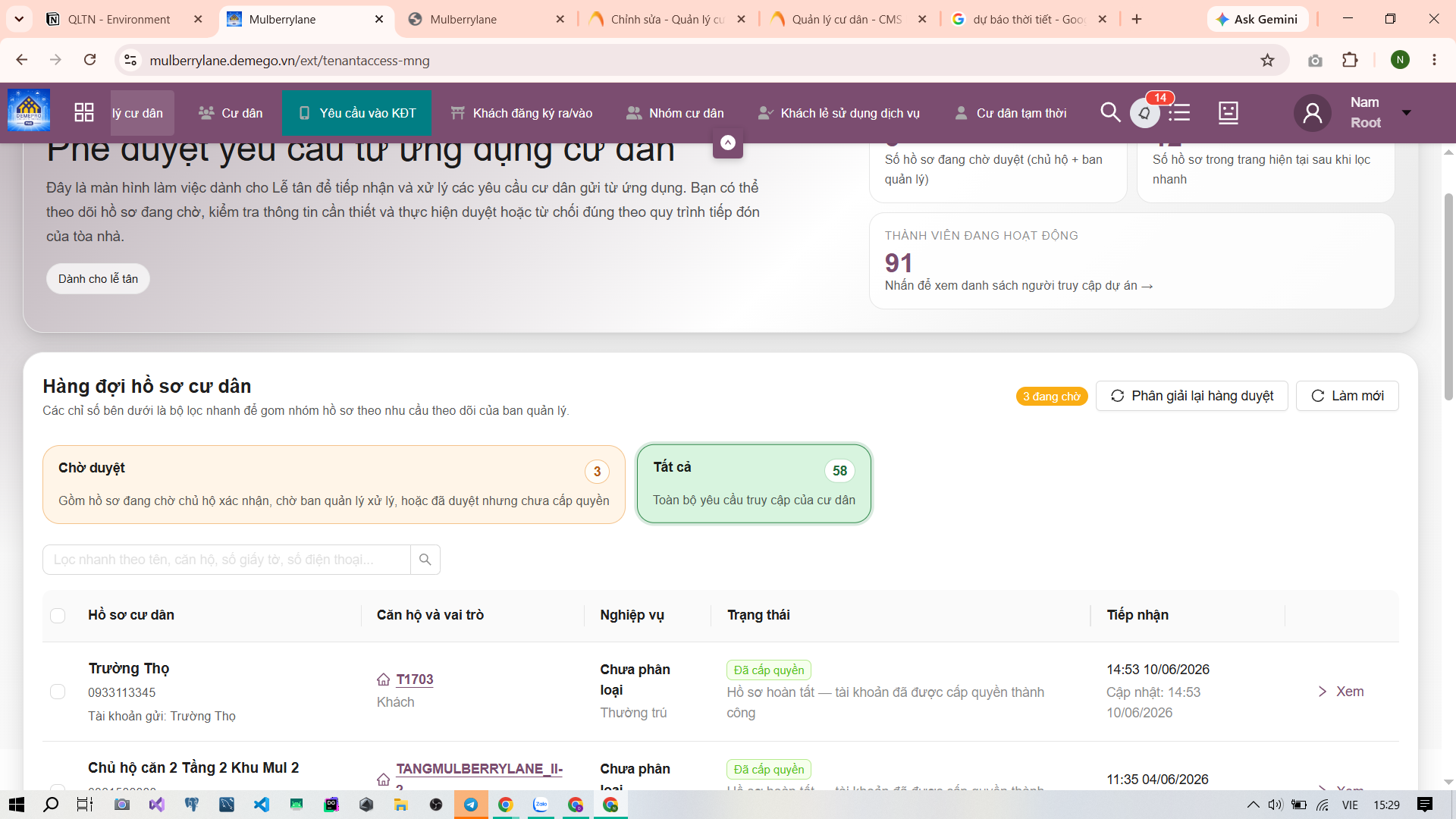Click the browser address bar URL
1456x819 pixels.
[290, 60]
